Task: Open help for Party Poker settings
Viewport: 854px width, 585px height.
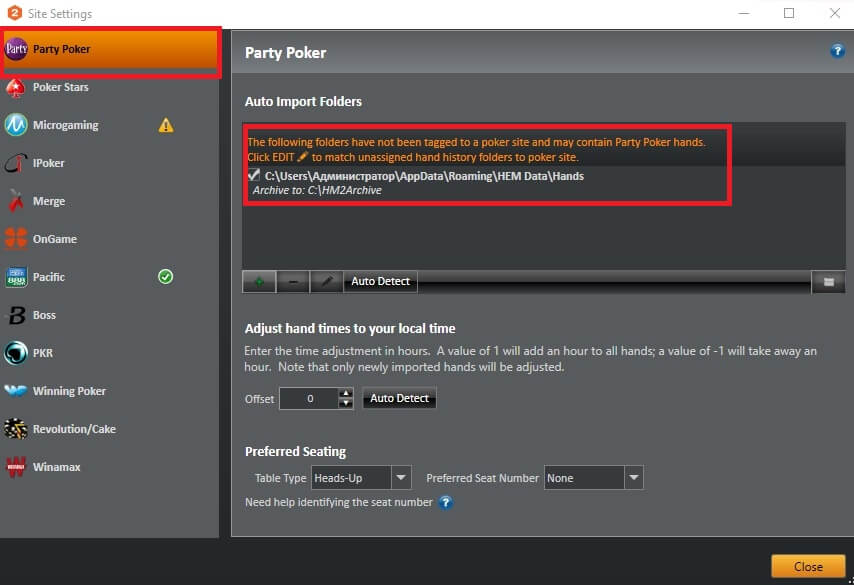Action: pos(837,51)
